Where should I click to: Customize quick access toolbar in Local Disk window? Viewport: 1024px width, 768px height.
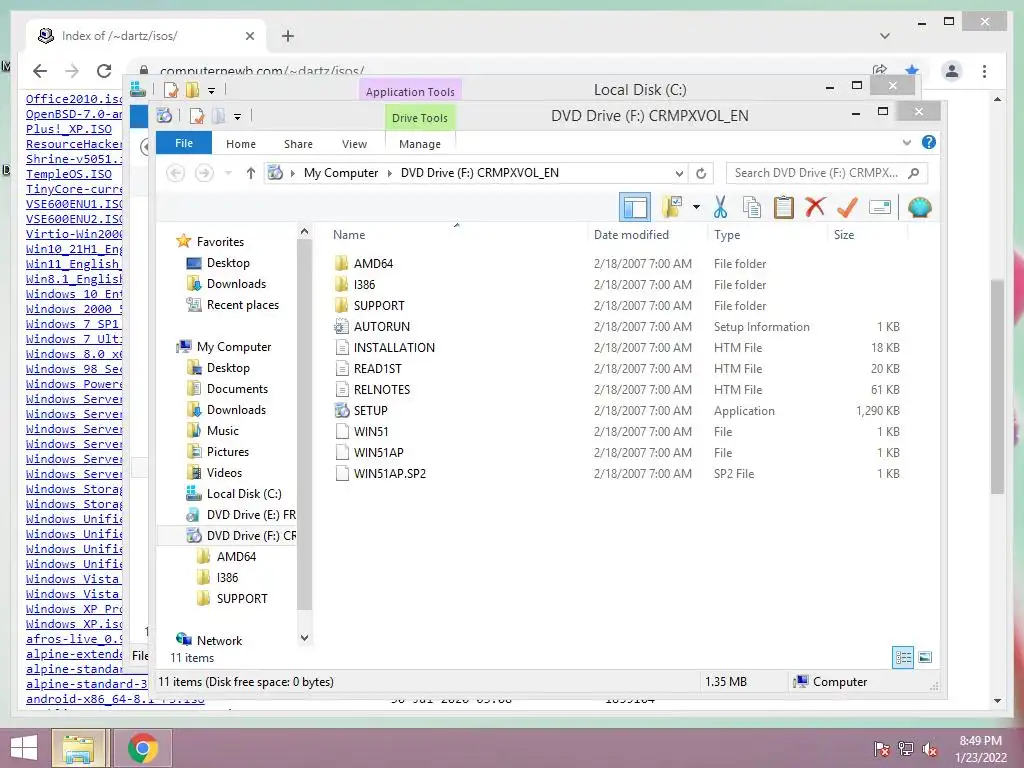pos(212,90)
